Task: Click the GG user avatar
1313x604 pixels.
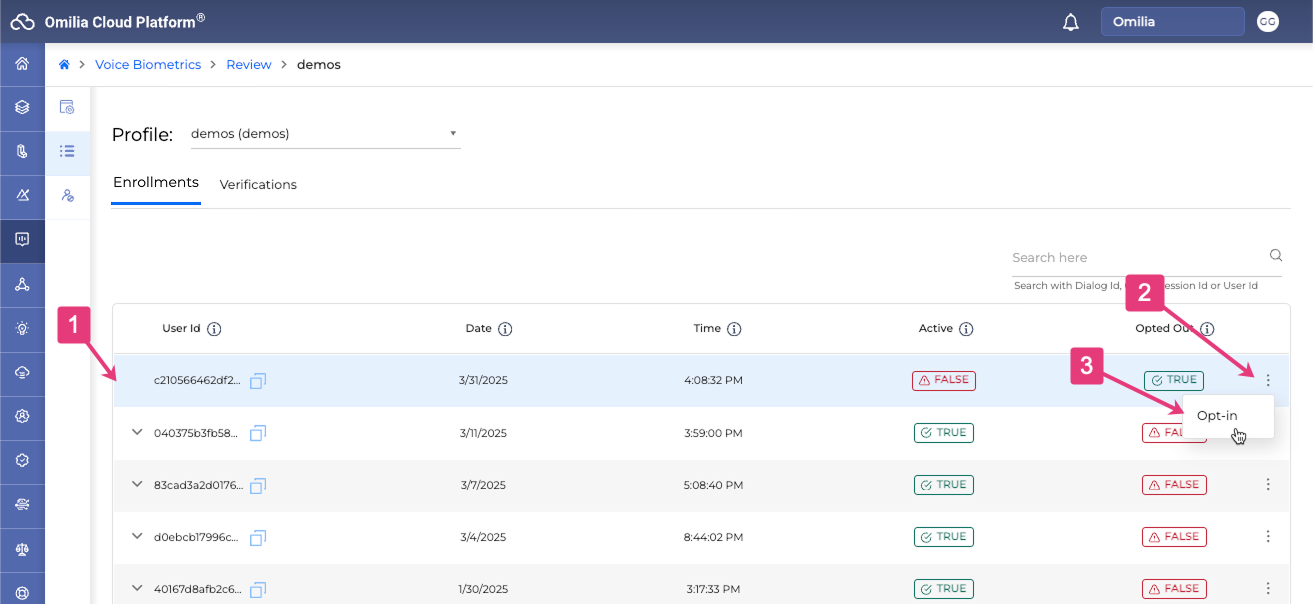Action: [1268, 22]
